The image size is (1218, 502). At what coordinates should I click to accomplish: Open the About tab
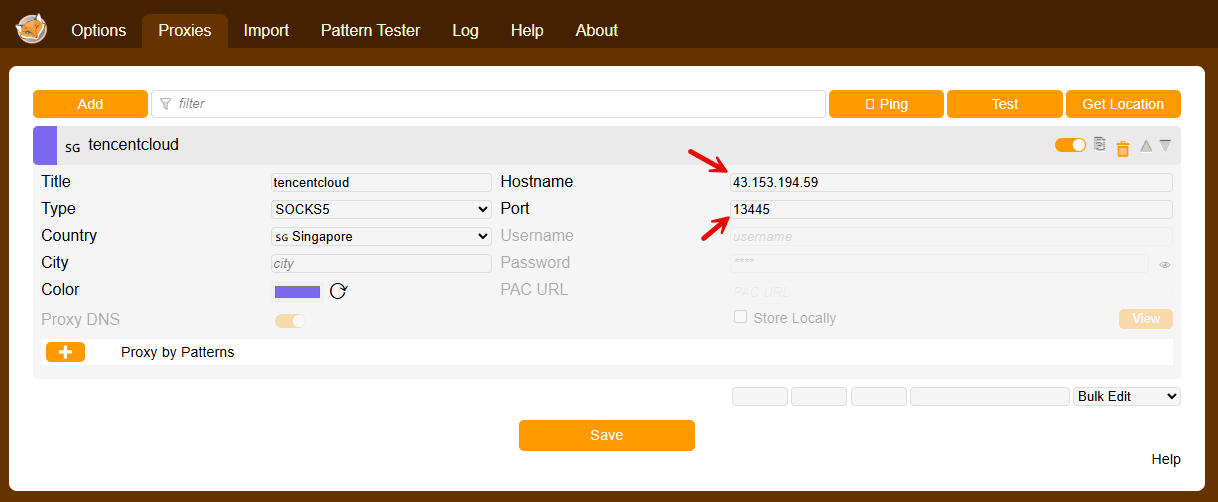pos(597,30)
